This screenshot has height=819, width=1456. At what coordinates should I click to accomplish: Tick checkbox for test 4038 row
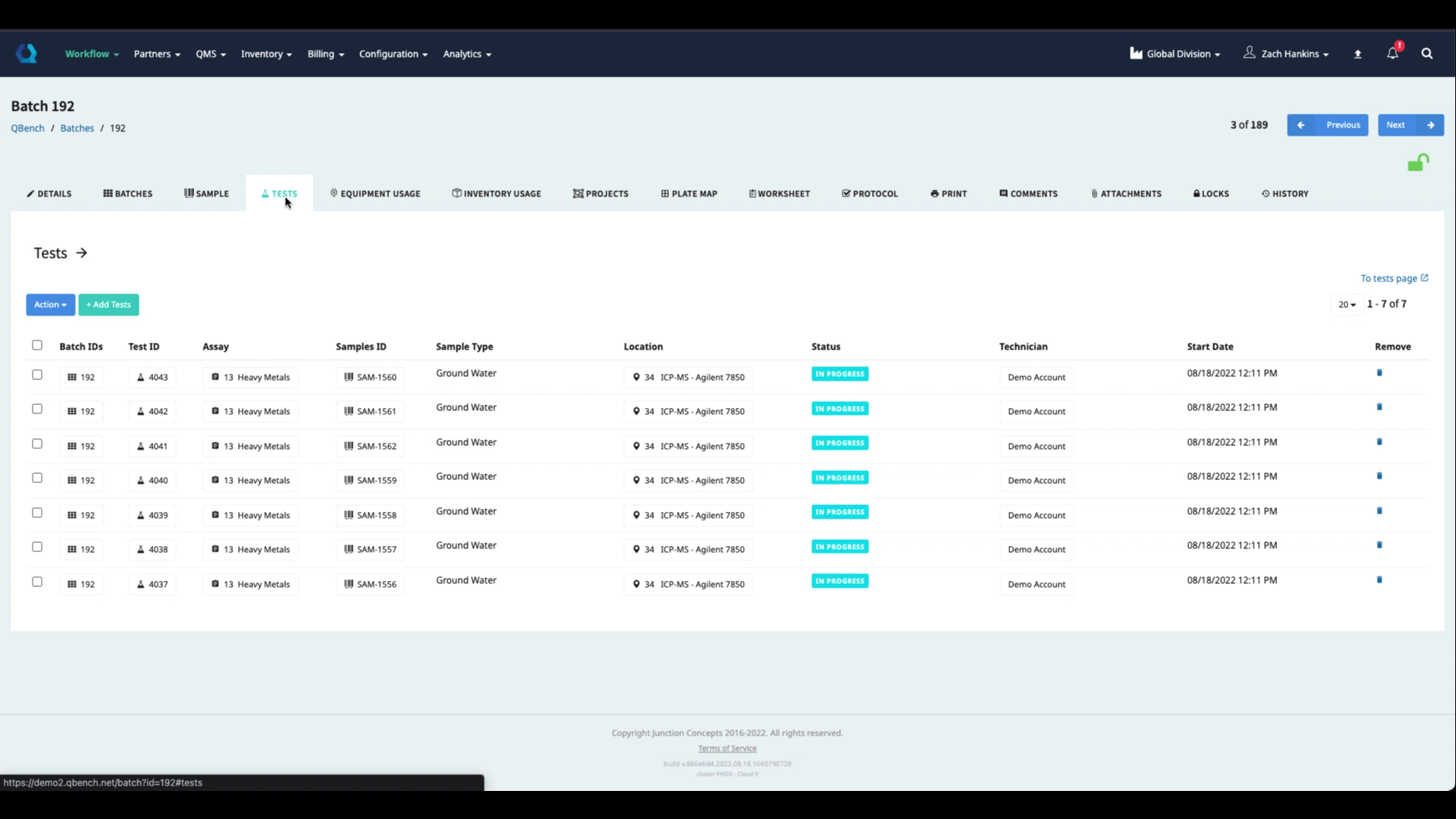(x=37, y=547)
